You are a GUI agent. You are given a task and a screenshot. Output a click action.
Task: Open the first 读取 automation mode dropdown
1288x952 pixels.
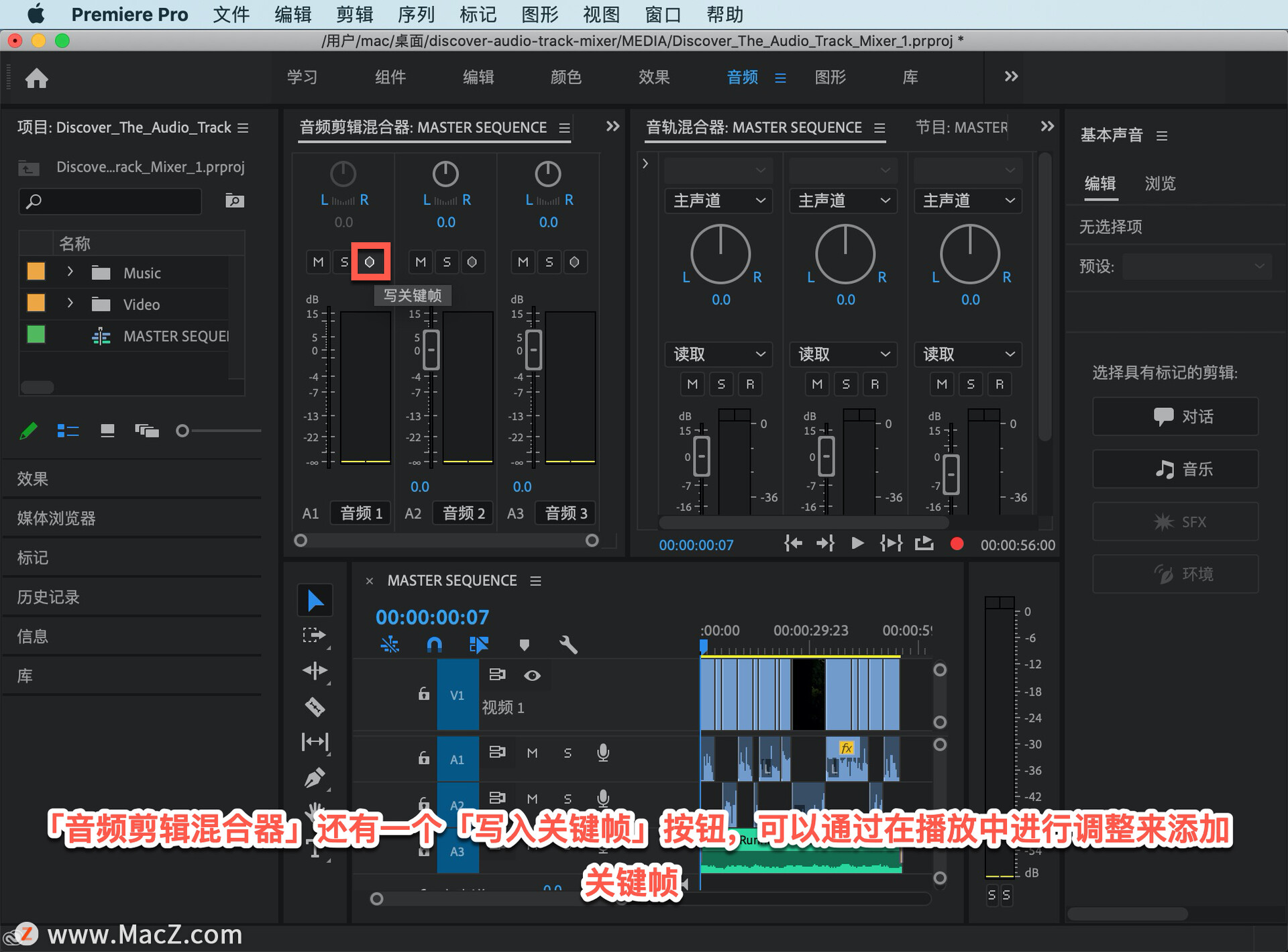718,354
